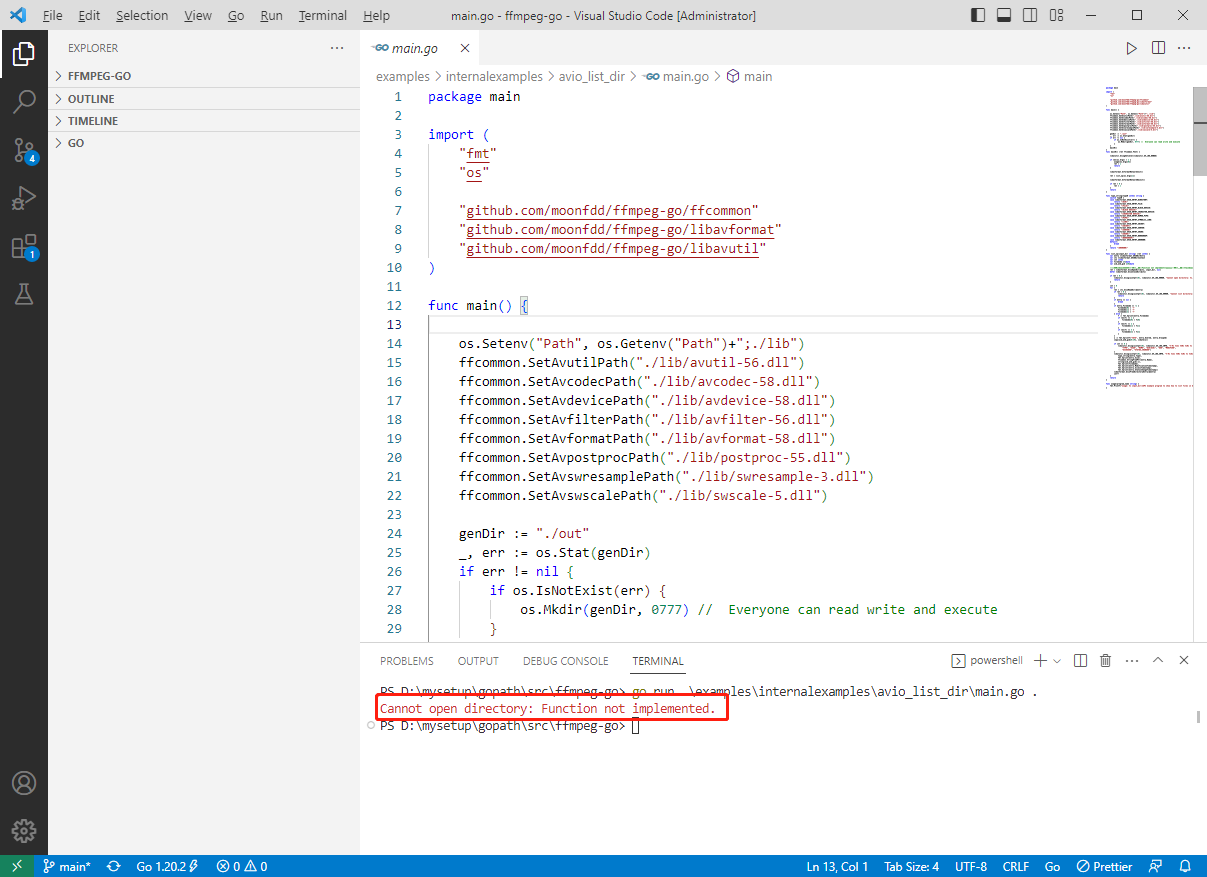Click the notifications bell icon
The width and height of the screenshot is (1207, 877).
[x=1185, y=866]
